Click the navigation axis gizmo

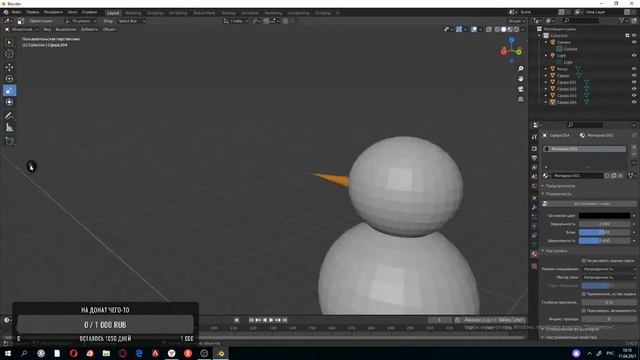tap(511, 50)
